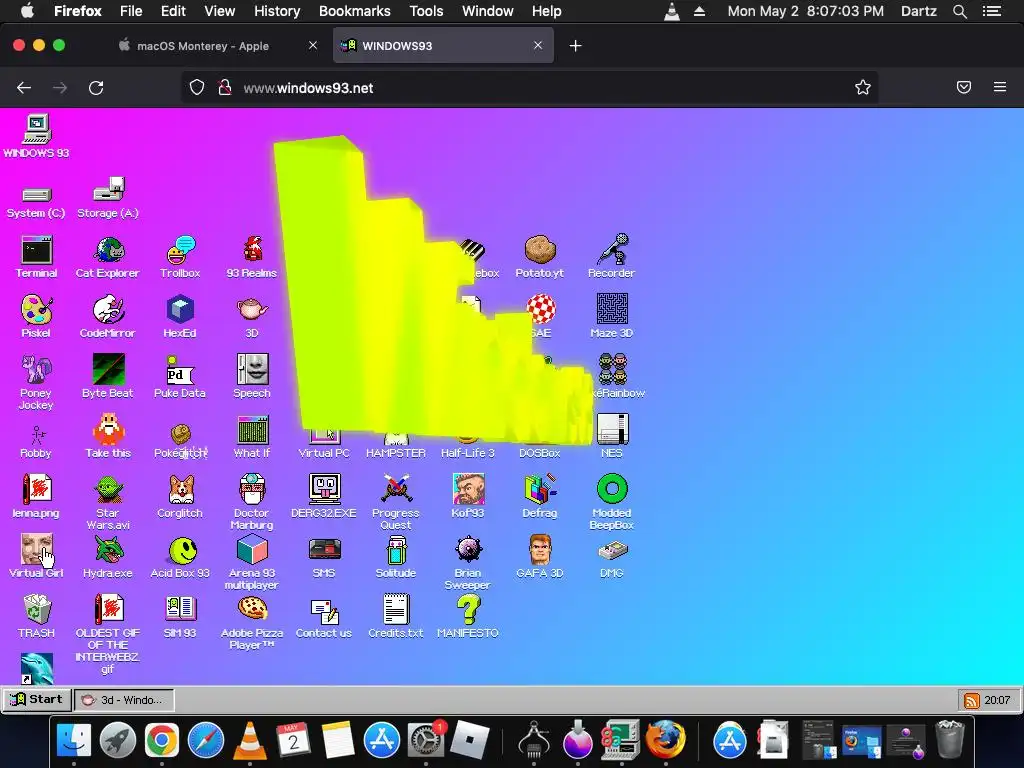Open the Corglitch corgi icon

[x=180, y=489]
